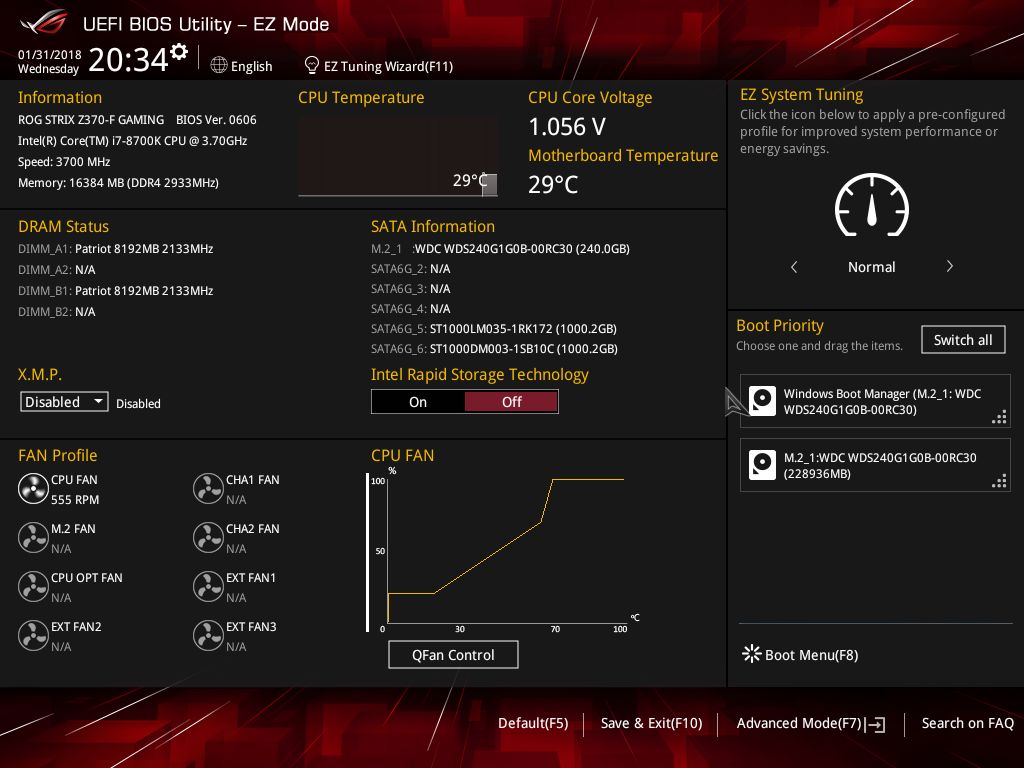The image size is (1024, 768).
Task: Turn Intel Rapid Storage Technology On
Action: 418,402
